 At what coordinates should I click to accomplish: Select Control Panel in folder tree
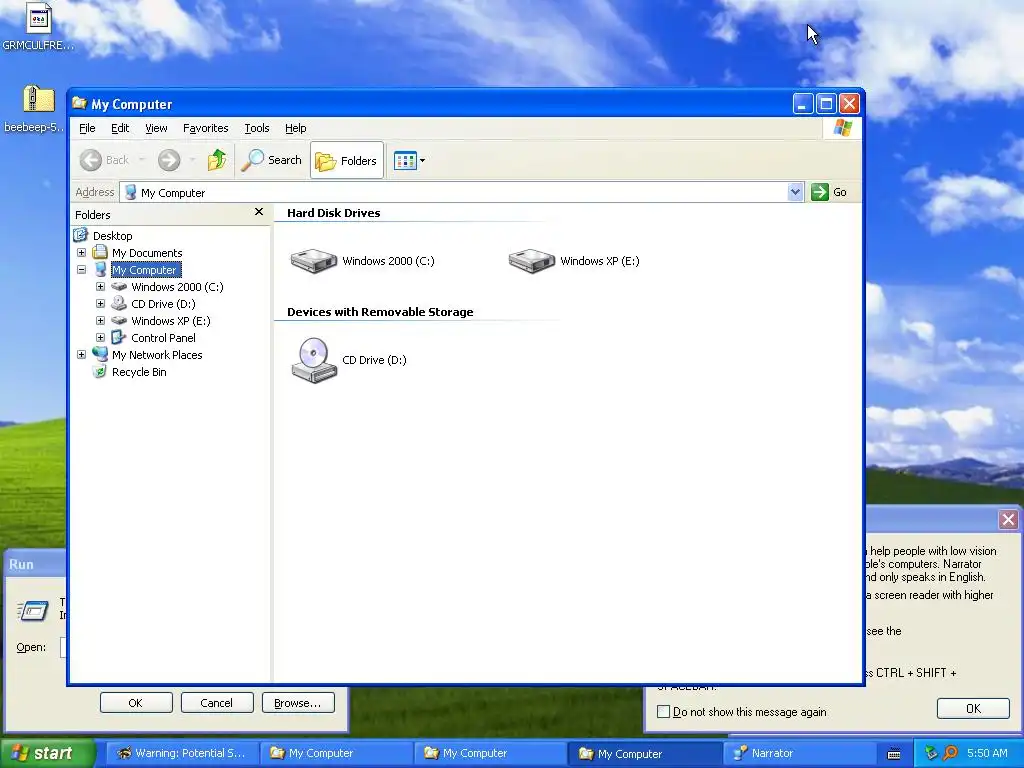163,338
